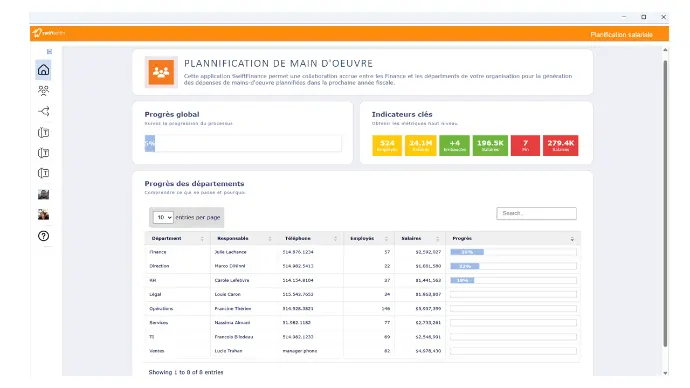Sort table by Salaires column arrows
Viewport: 690px width, 388px height.
point(437,238)
